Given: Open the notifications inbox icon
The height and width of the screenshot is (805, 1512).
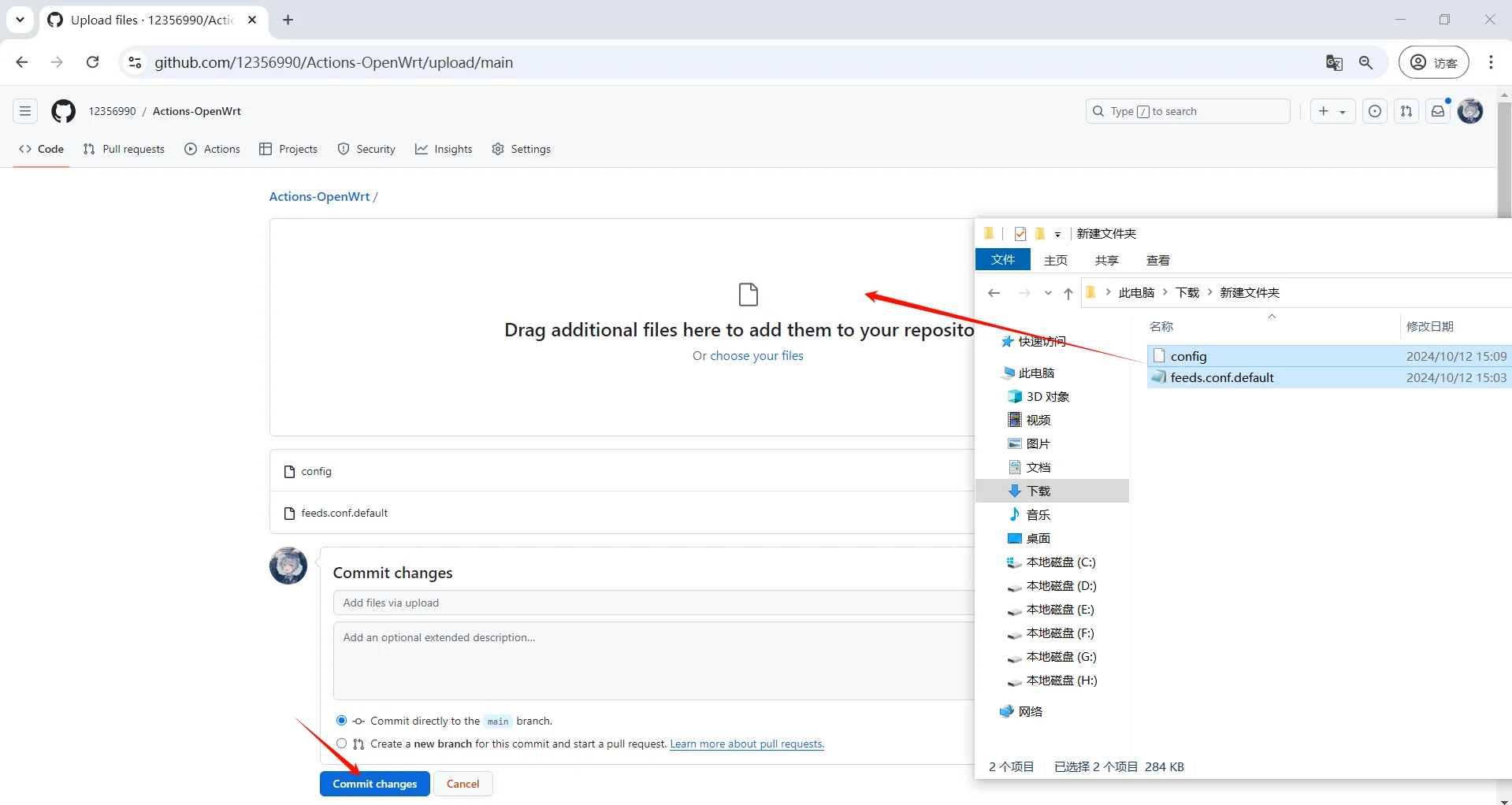Looking at the screenshot, I should (1438, 111).
